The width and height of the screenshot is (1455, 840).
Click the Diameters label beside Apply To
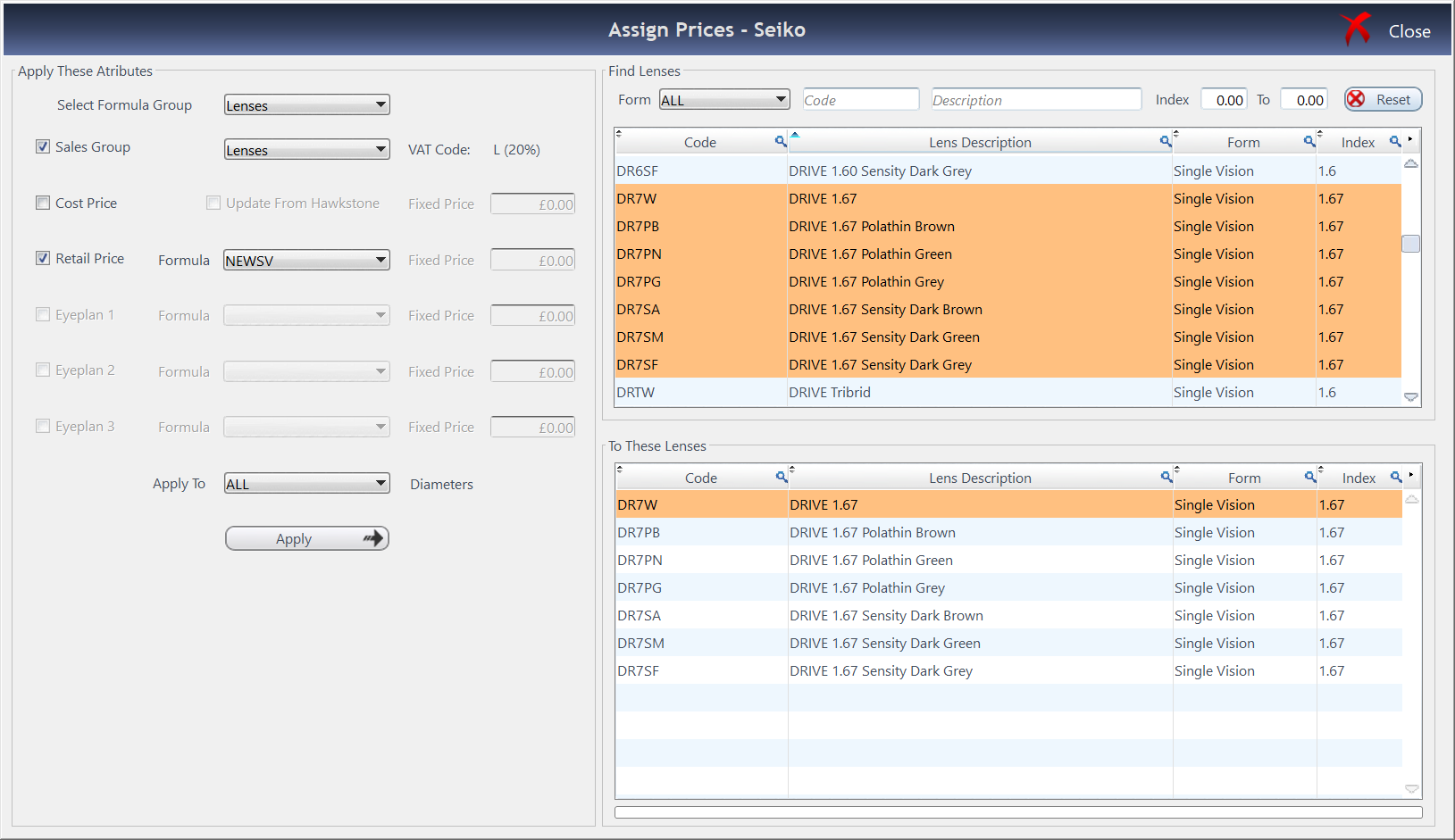pyautogui.click(x=441, y=484)
